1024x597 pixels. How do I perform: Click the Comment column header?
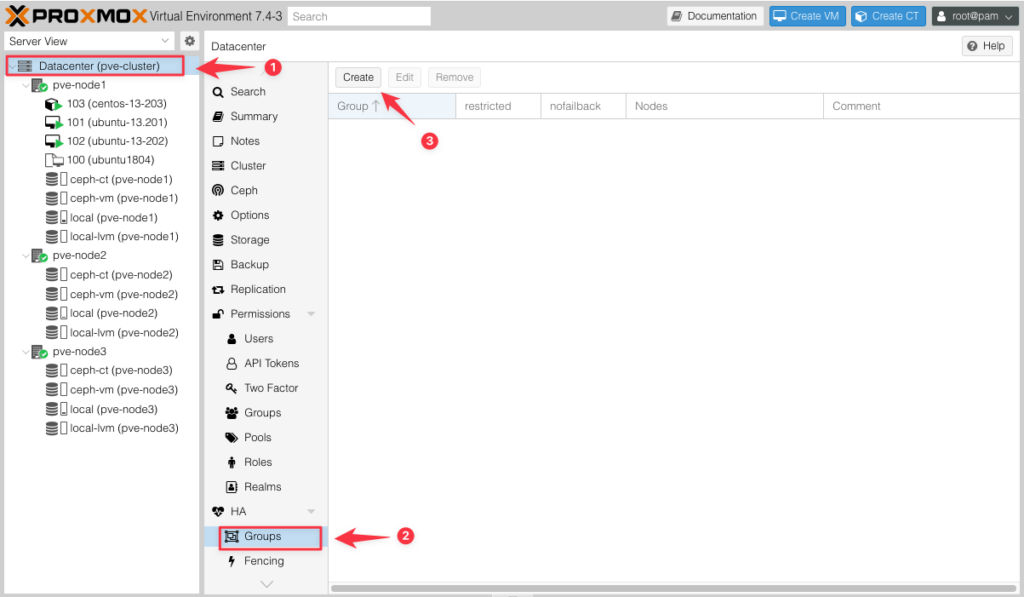click(x=921, y=106)
